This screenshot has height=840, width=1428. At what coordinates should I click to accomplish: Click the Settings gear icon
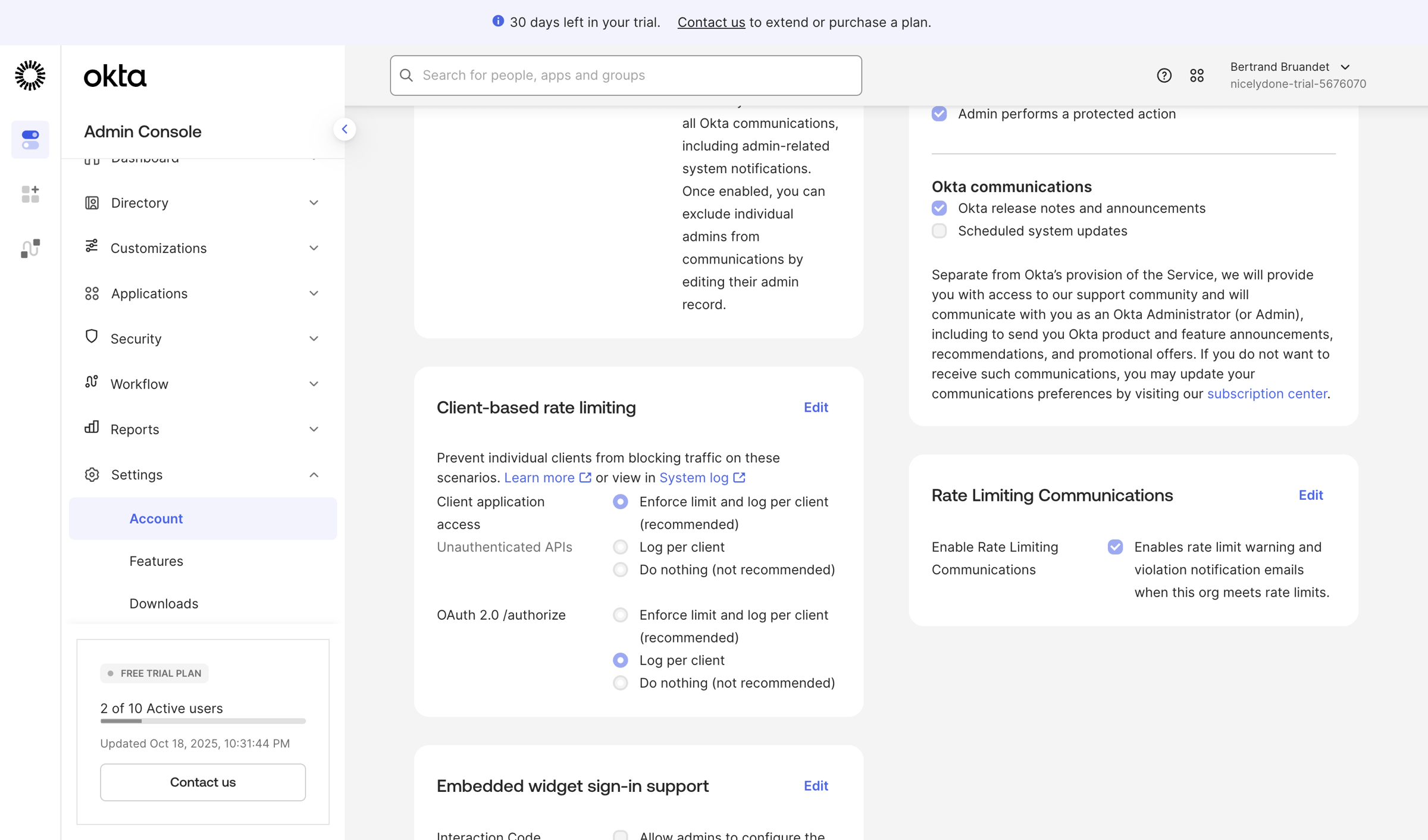92,475
